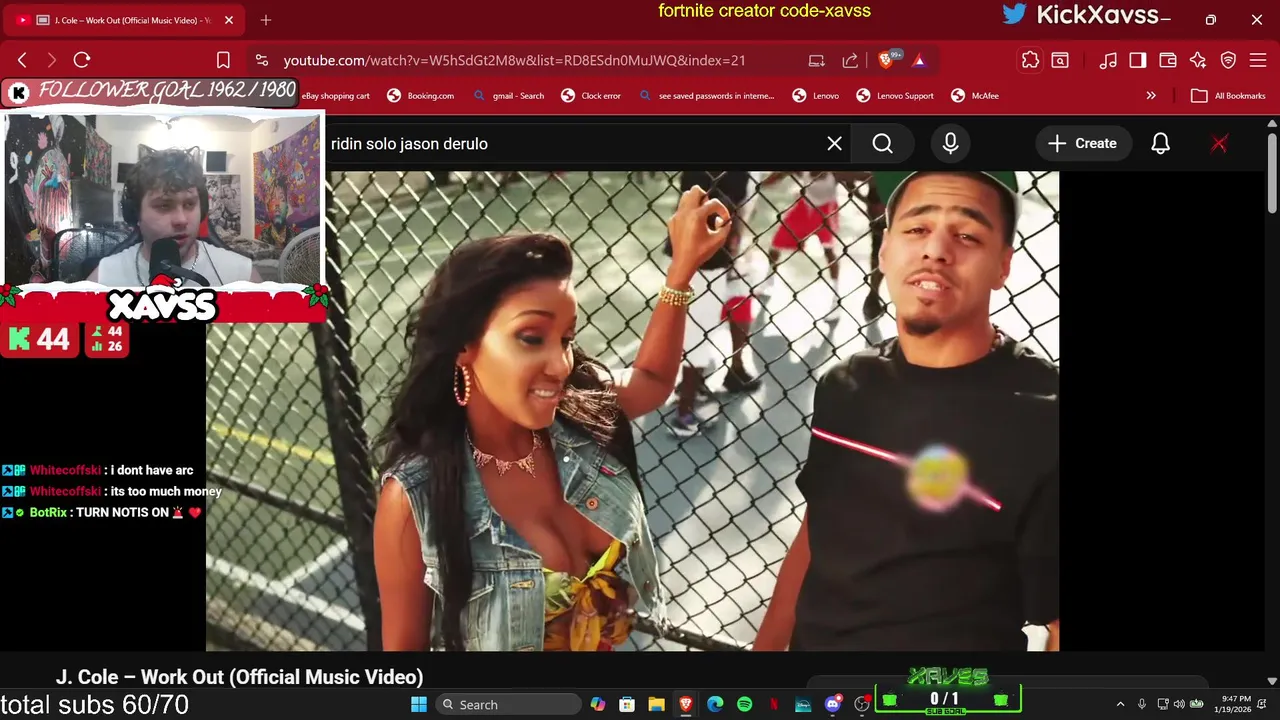Open Booking.com bookmark
1280x720 pixels.
click(x=420, y=96)
